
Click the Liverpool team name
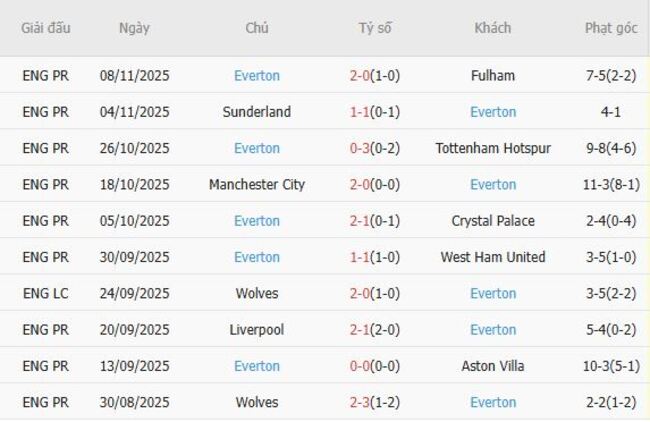[257, 330]
